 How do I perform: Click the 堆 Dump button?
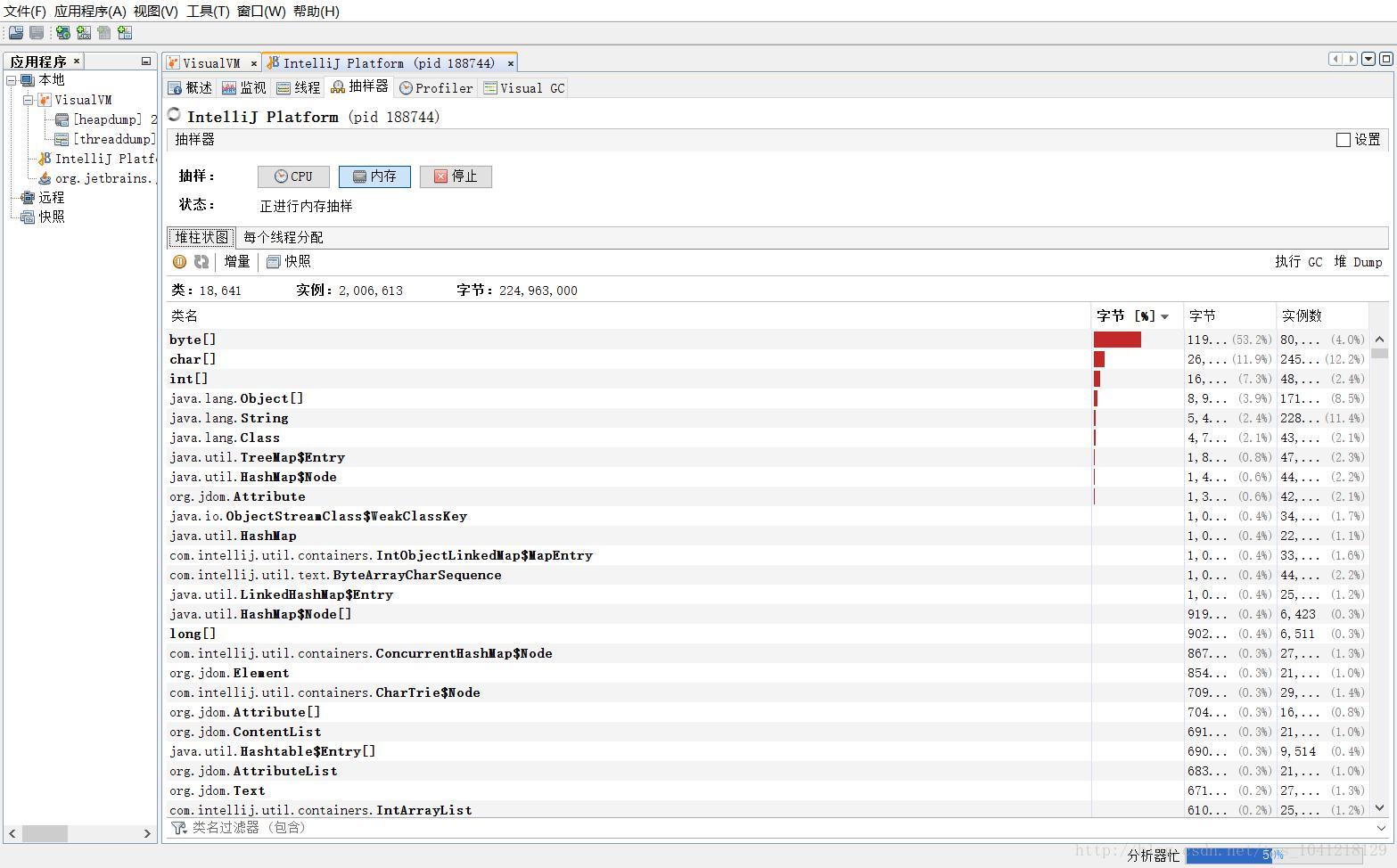click(x=1358, y=262)
